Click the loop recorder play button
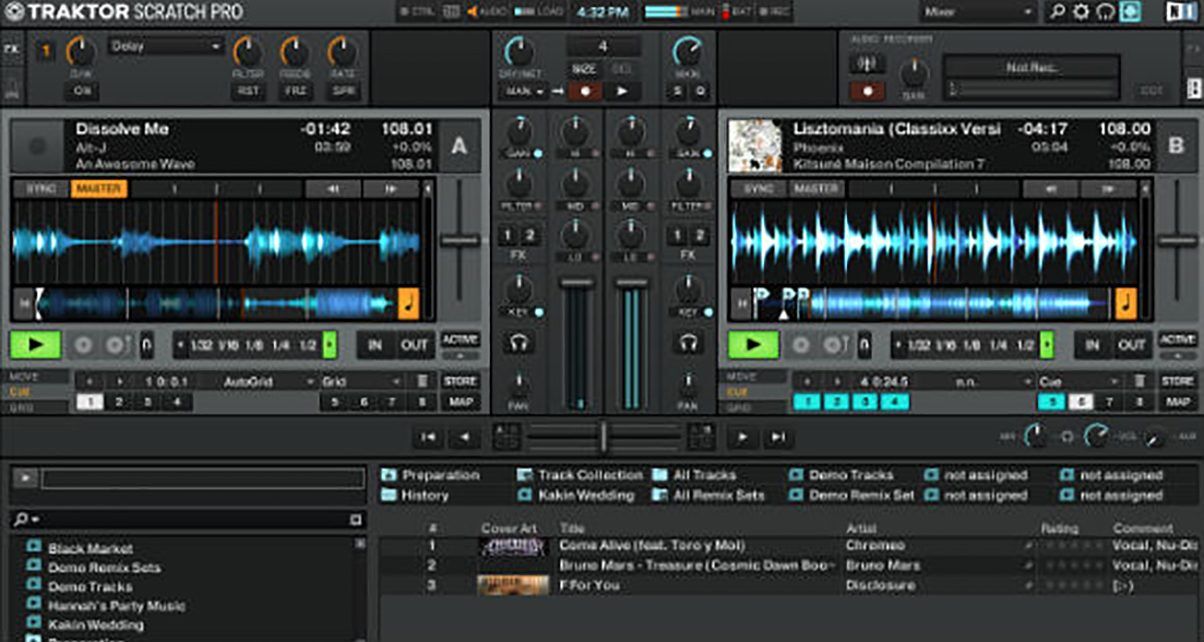Screen dimensions: 1204x642 tap(622, 91)
